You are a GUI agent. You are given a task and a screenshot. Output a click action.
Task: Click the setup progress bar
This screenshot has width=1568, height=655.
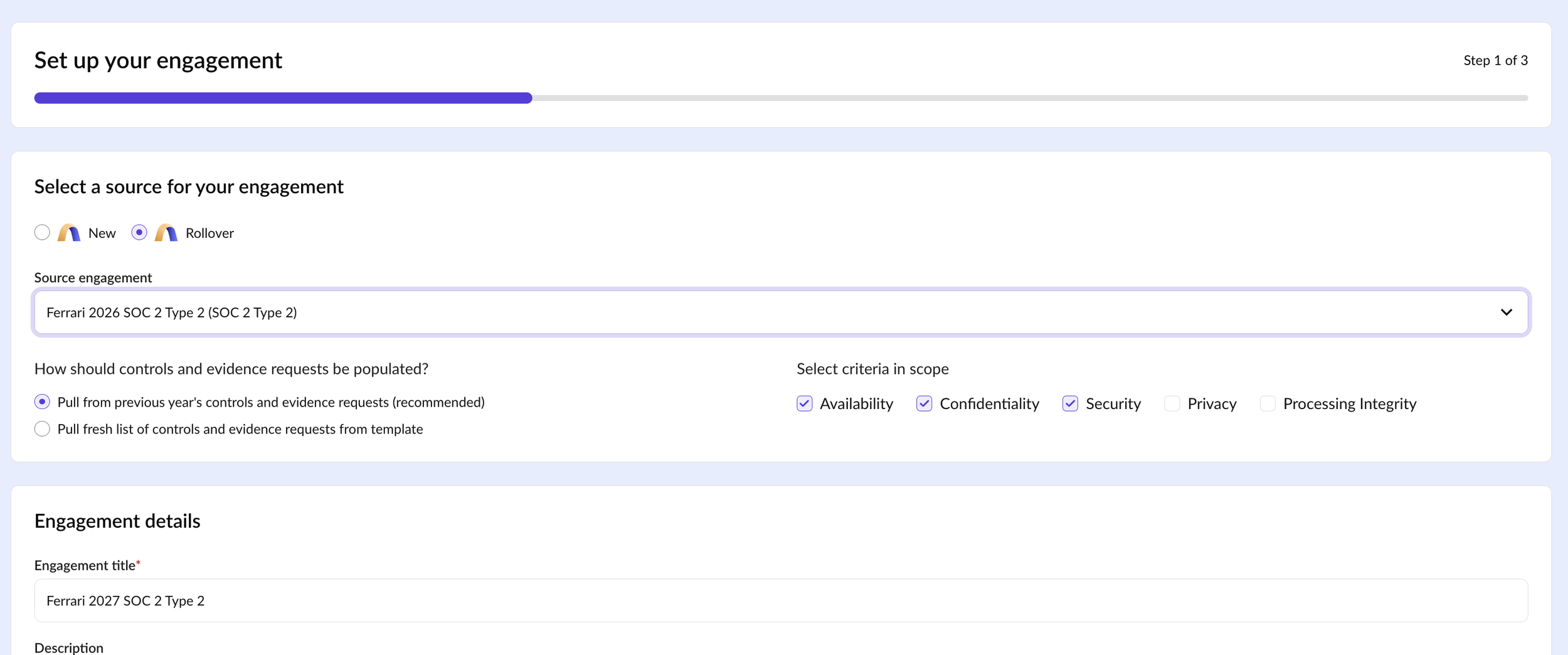pyautogui.click(x=781, y=98)
